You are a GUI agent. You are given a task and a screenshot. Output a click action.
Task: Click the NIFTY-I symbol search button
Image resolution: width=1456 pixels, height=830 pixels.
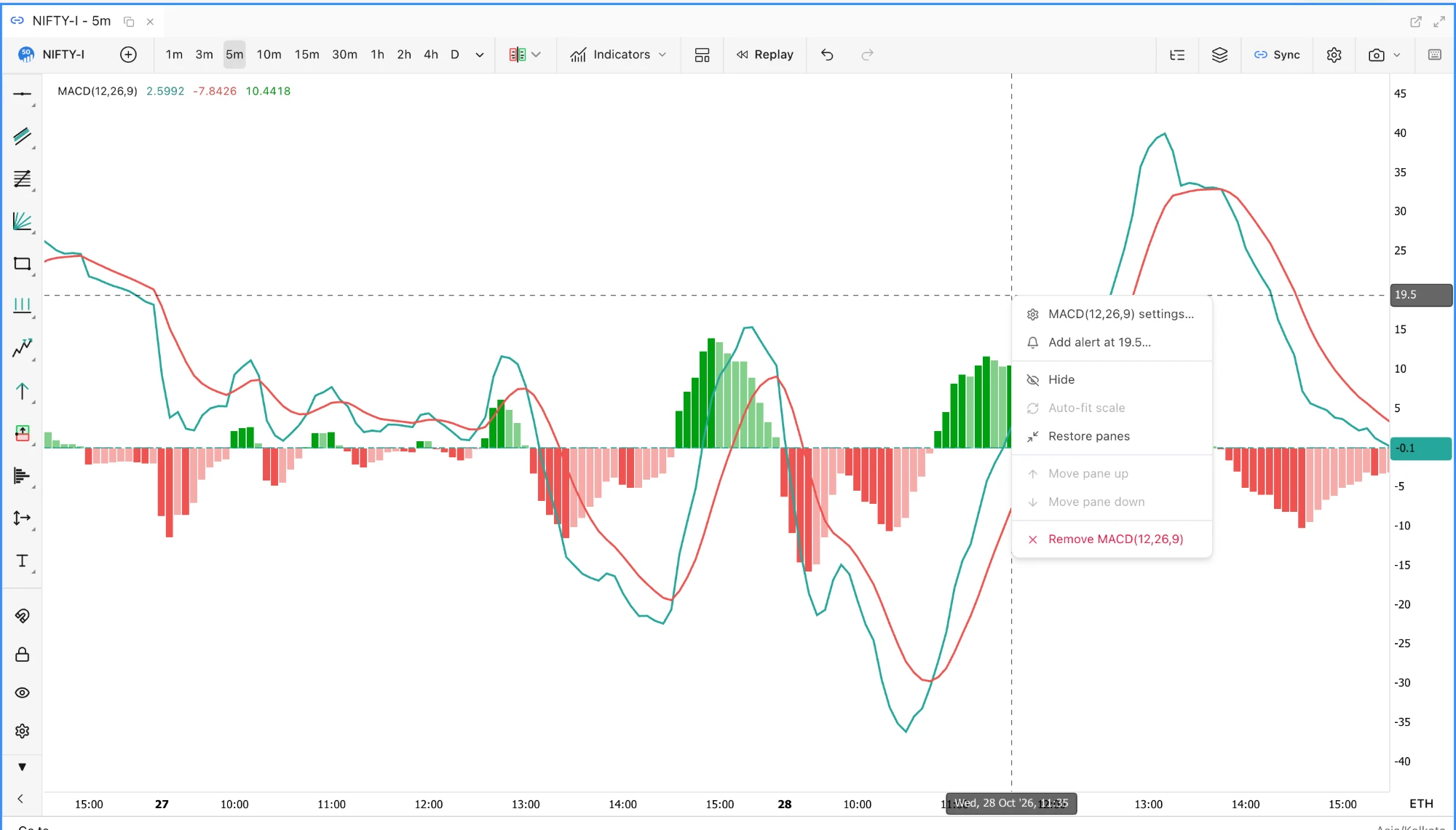(x=52, y=55)
